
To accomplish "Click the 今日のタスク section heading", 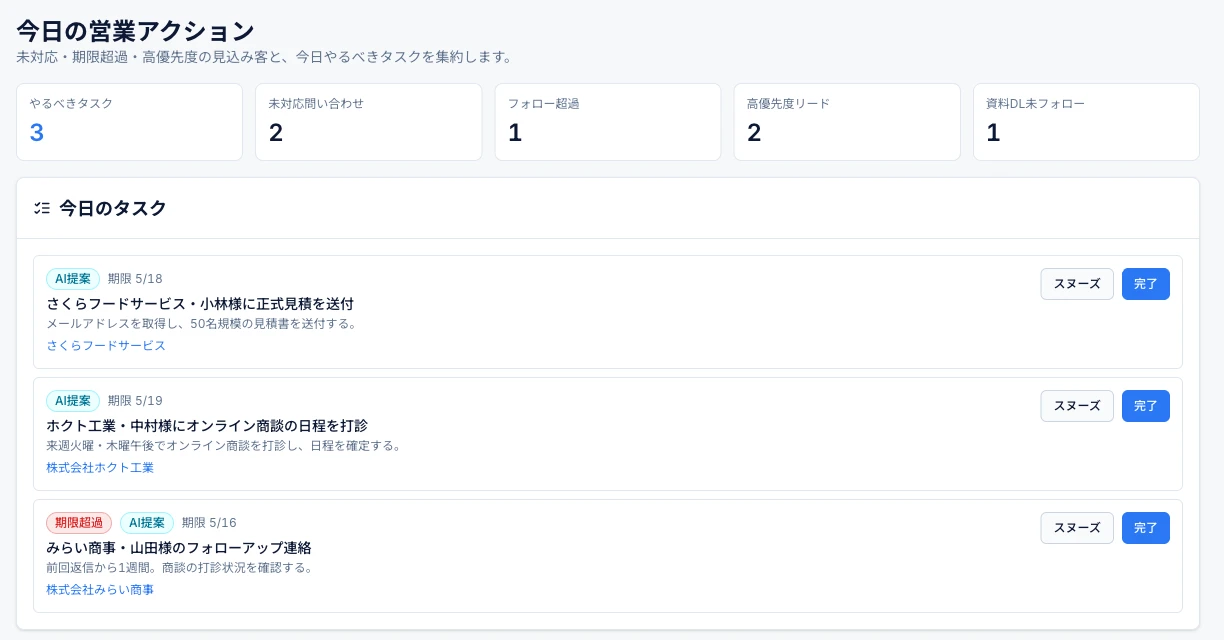I will point(113,208).
